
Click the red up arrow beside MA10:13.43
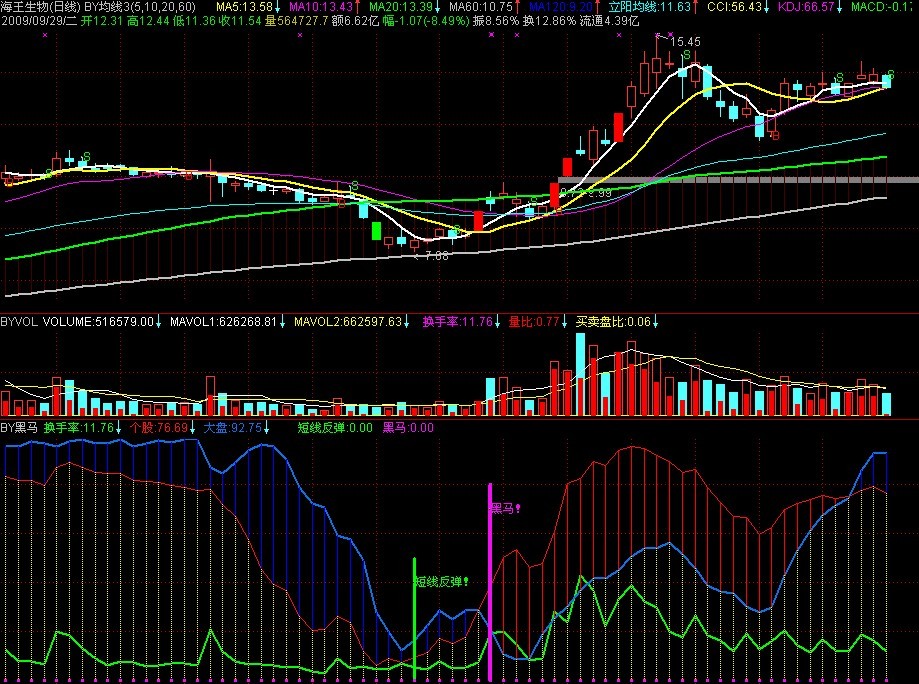point(358,7)
